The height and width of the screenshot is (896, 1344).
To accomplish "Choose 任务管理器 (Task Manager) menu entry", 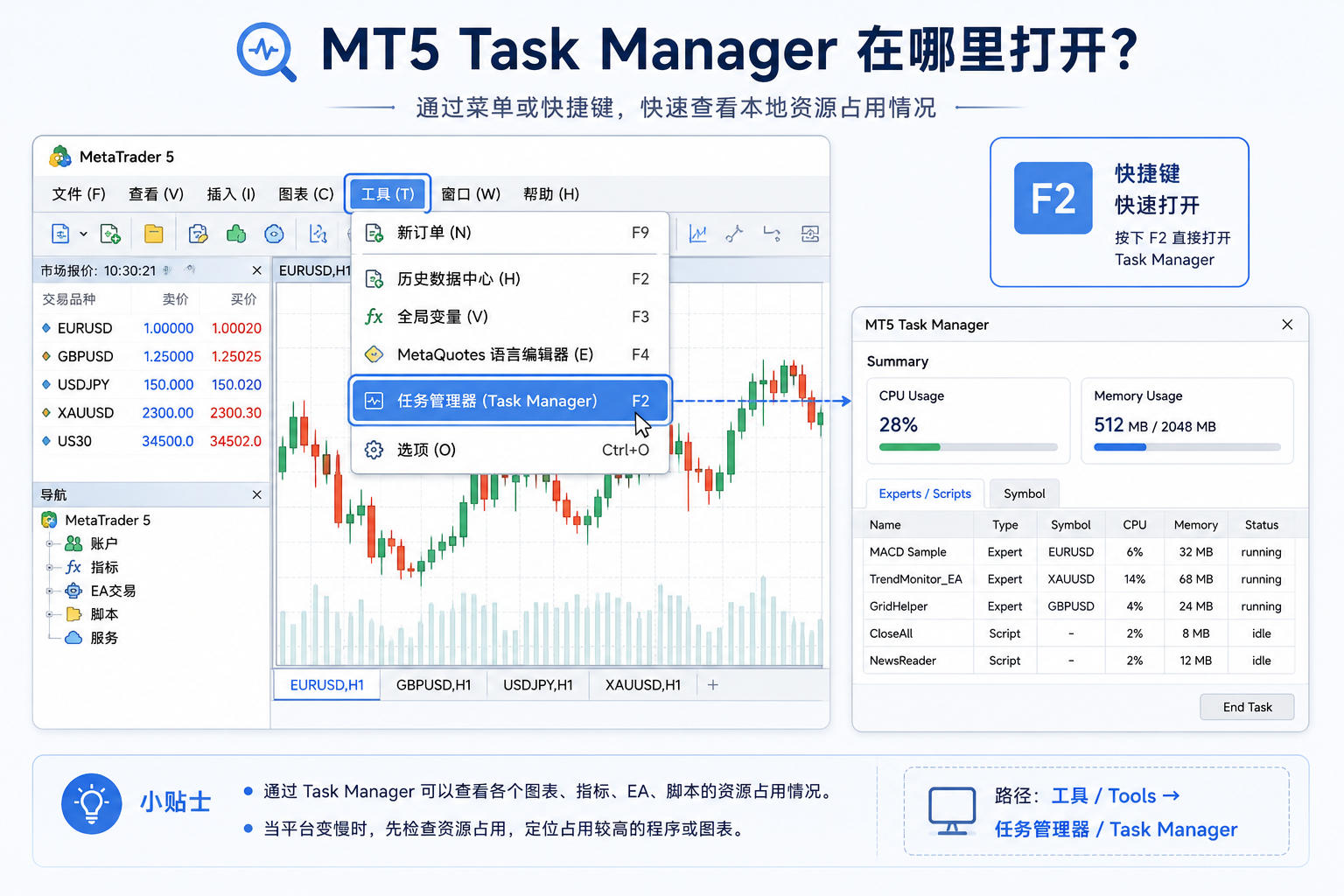I will coord(510,401).
